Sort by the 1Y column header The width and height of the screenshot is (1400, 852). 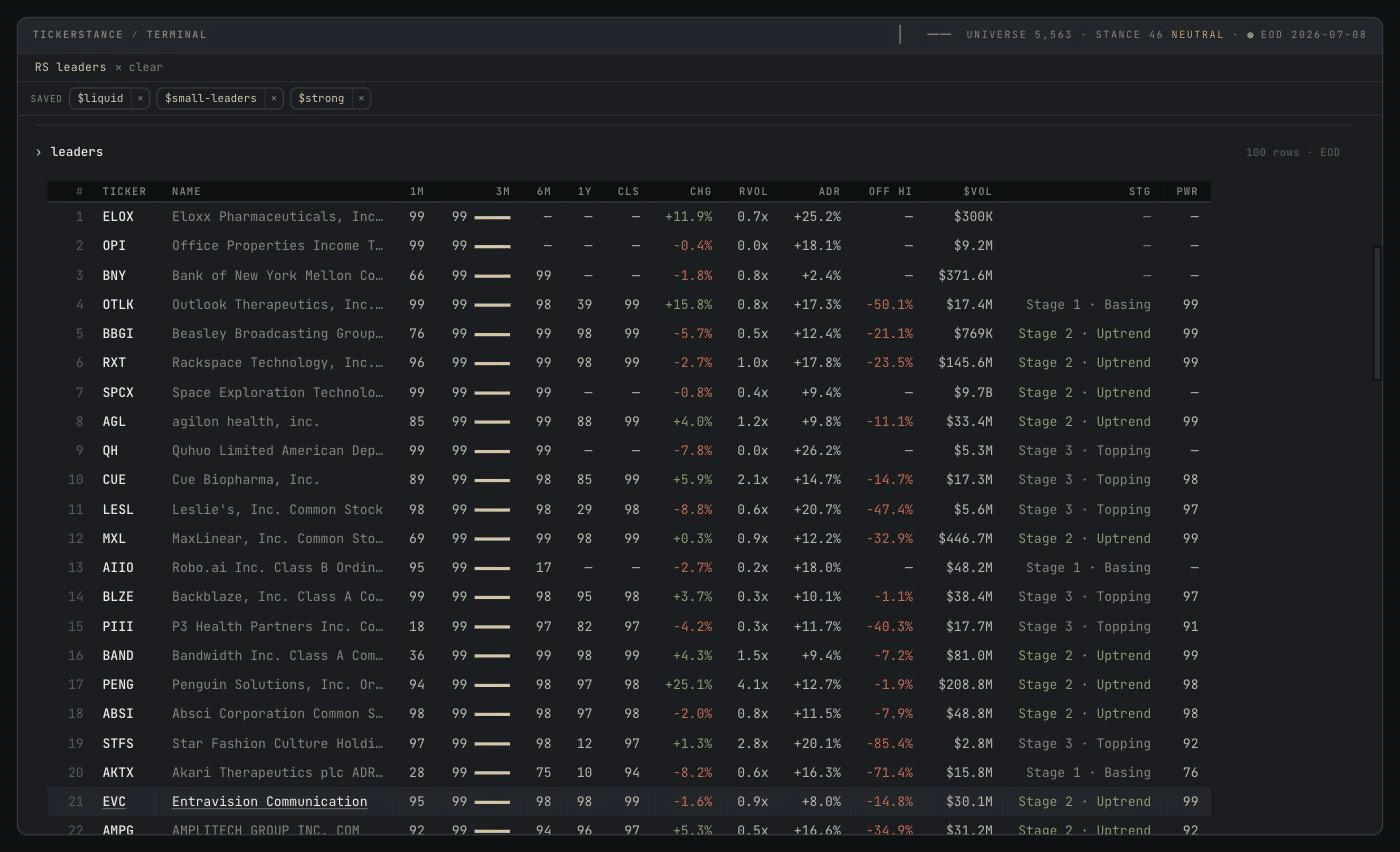pos(584,191)
